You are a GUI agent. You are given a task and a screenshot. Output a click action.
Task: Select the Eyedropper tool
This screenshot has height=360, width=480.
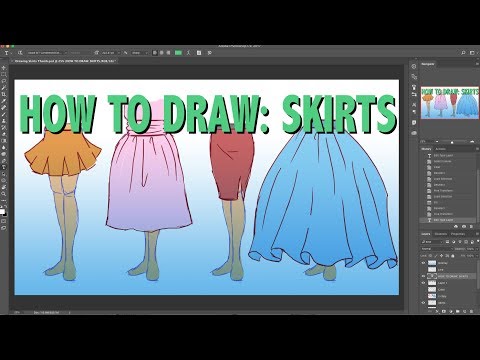4,101
